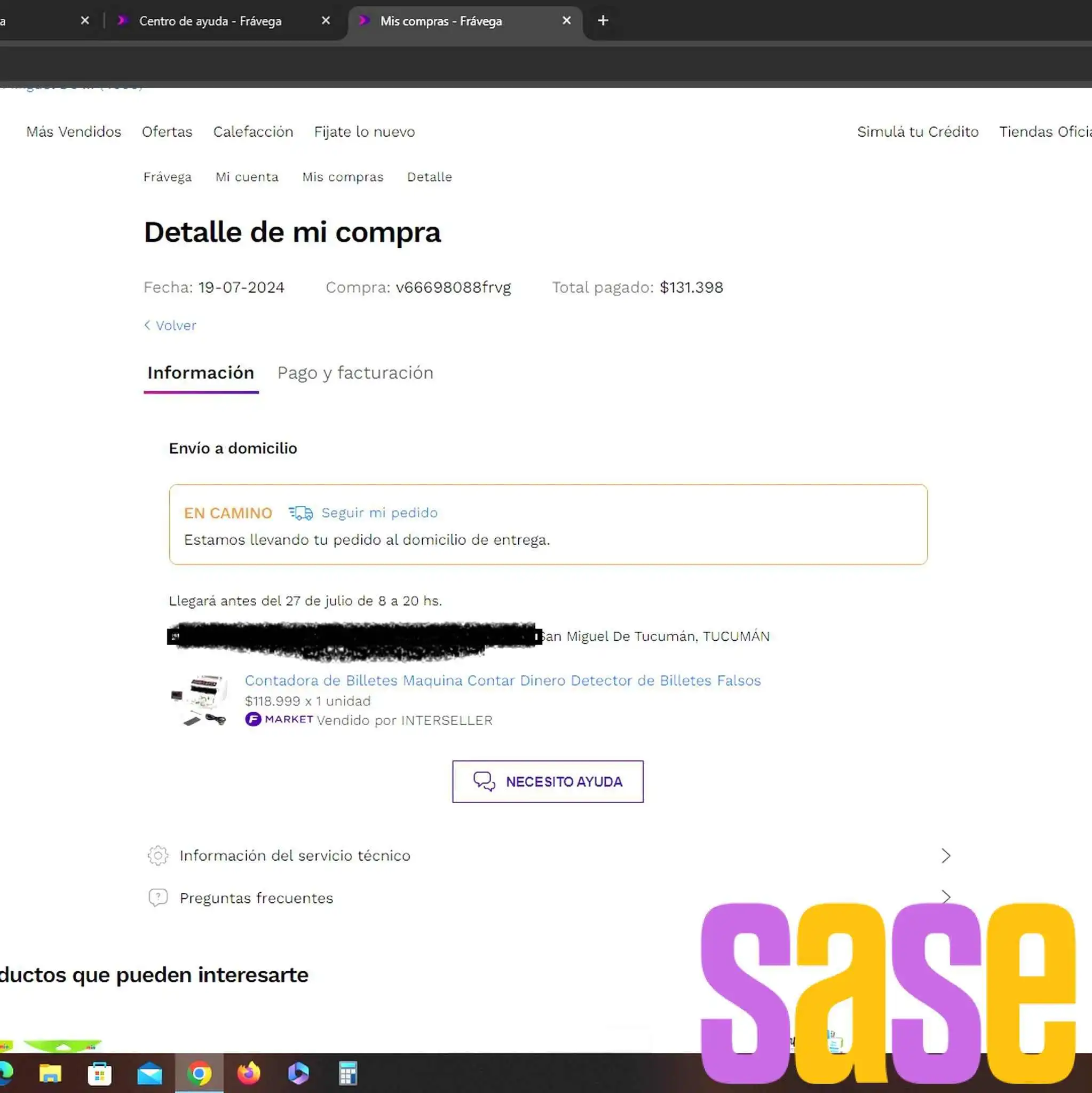Viewport: 1092px width, 1093px height.
Task: Open File Explorer from the taskbar
Action: (x=50, y=1074)
